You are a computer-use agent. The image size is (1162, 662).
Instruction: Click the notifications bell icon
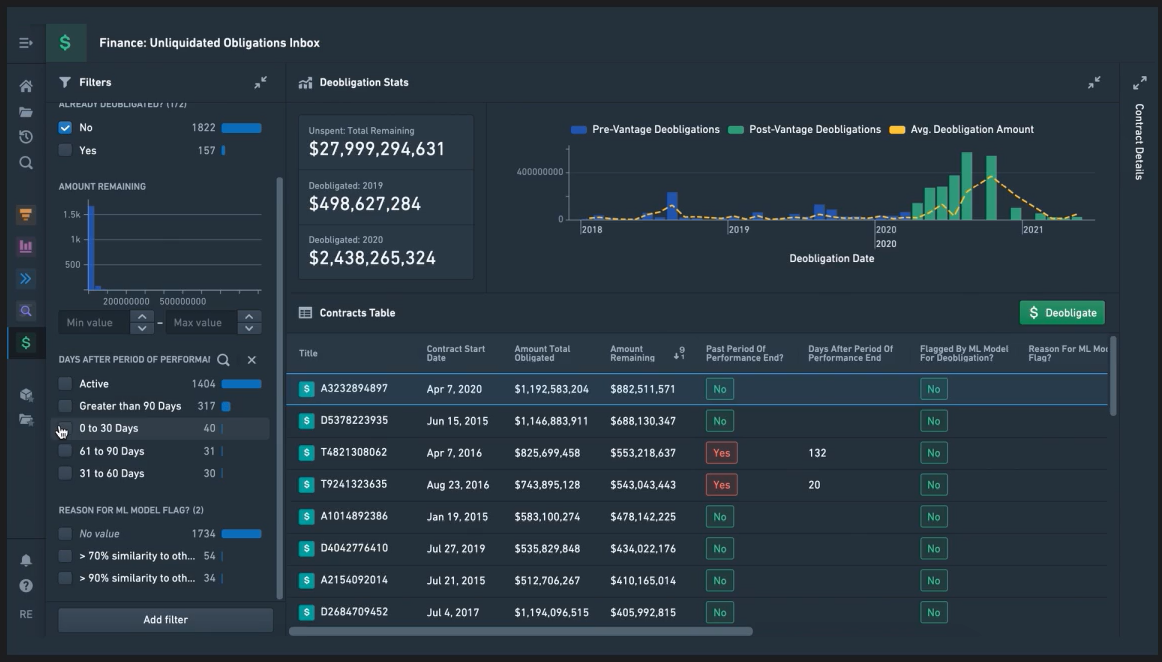pyautogui.click(x=26, y=560)
